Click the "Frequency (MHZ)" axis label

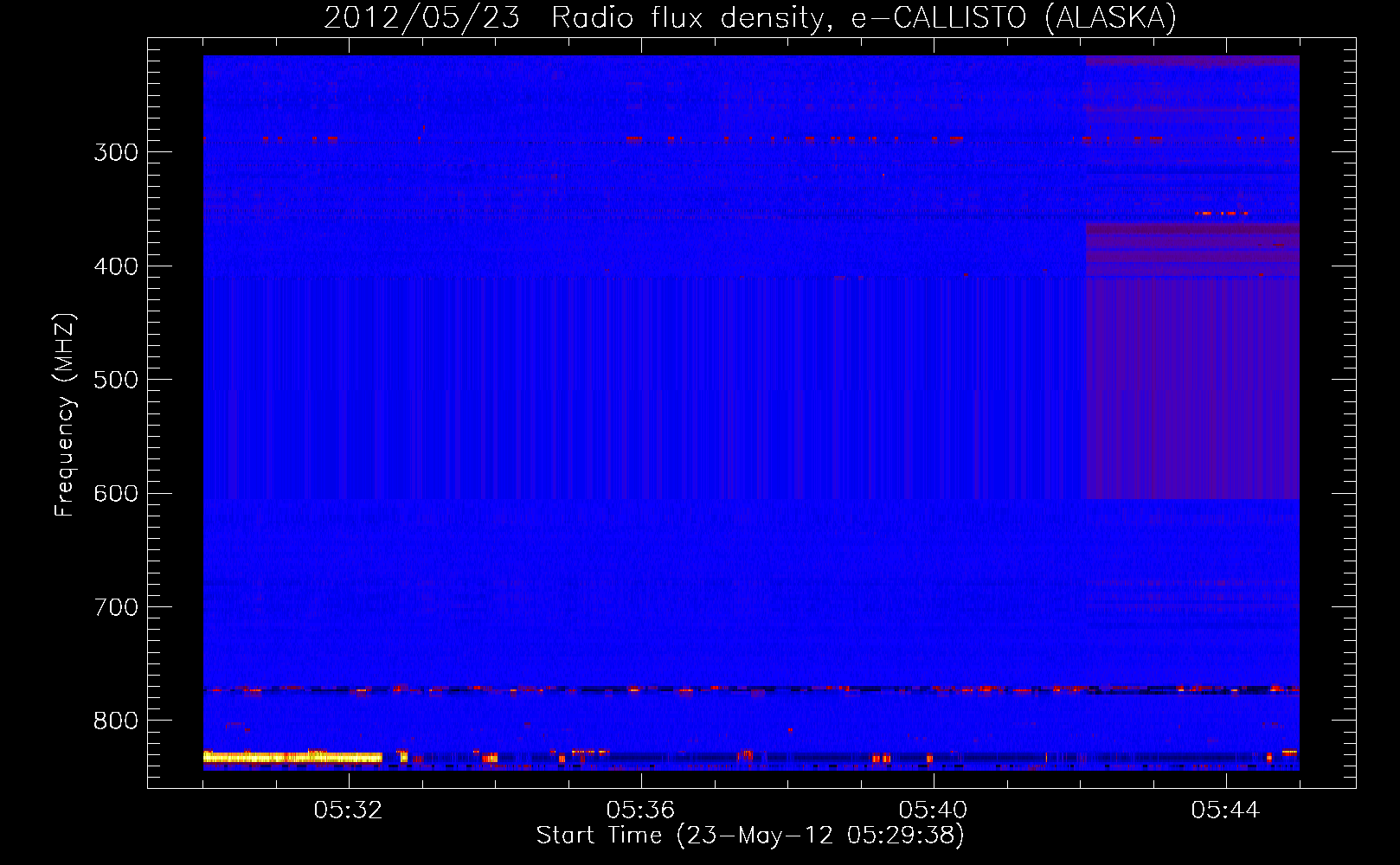(65, 415)
